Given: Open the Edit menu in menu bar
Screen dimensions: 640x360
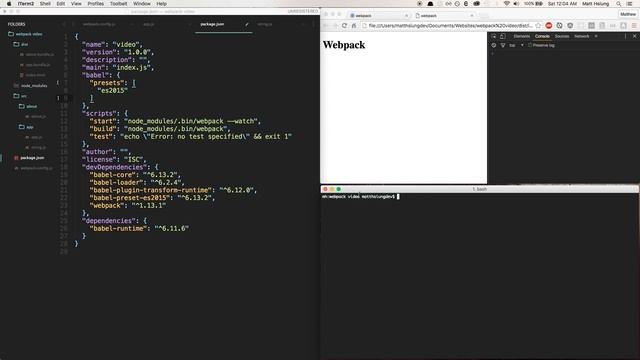Looking at the screenshot, I should 61,4.
